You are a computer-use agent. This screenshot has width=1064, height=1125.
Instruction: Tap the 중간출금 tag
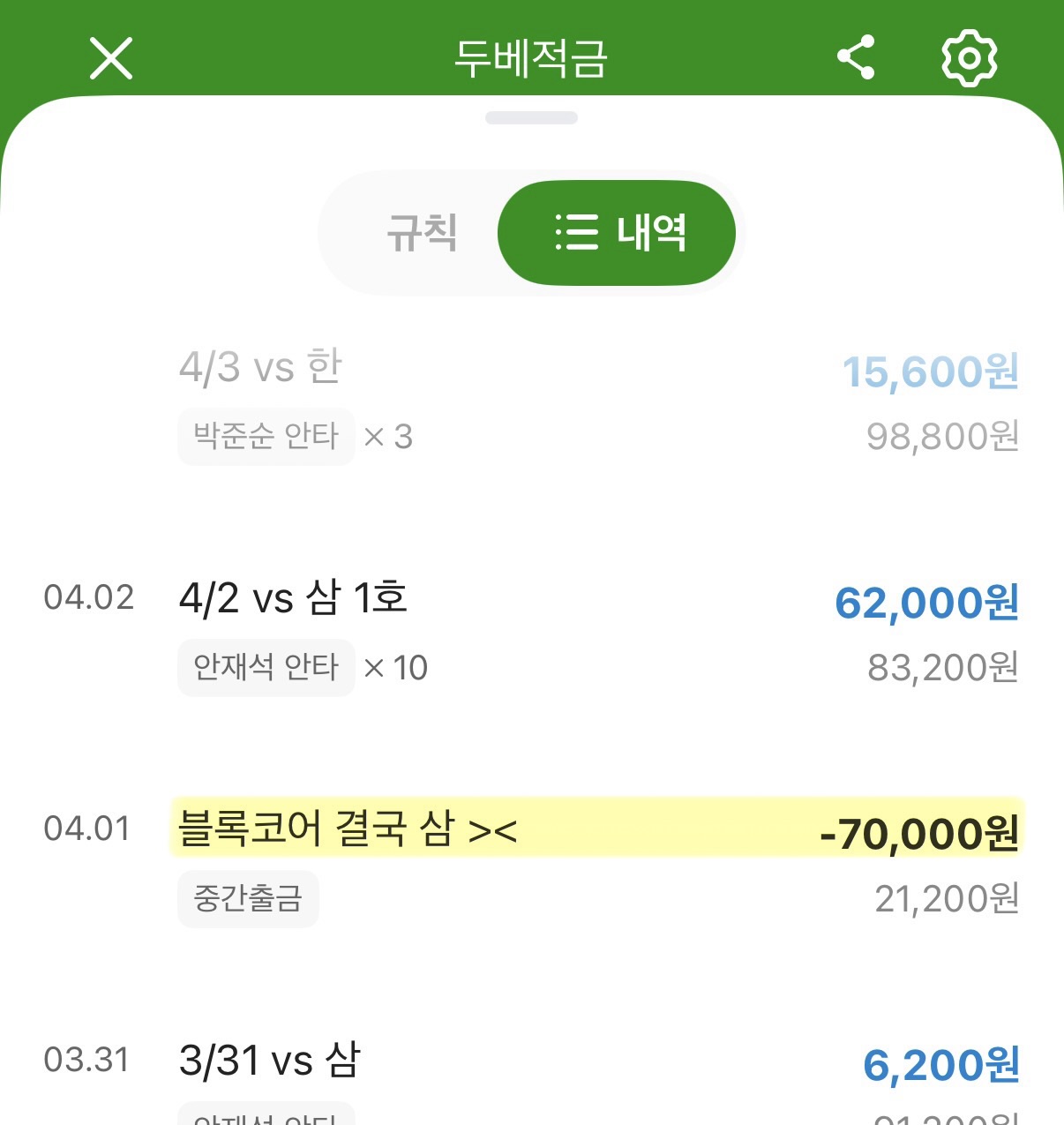(x=248, y=898)
